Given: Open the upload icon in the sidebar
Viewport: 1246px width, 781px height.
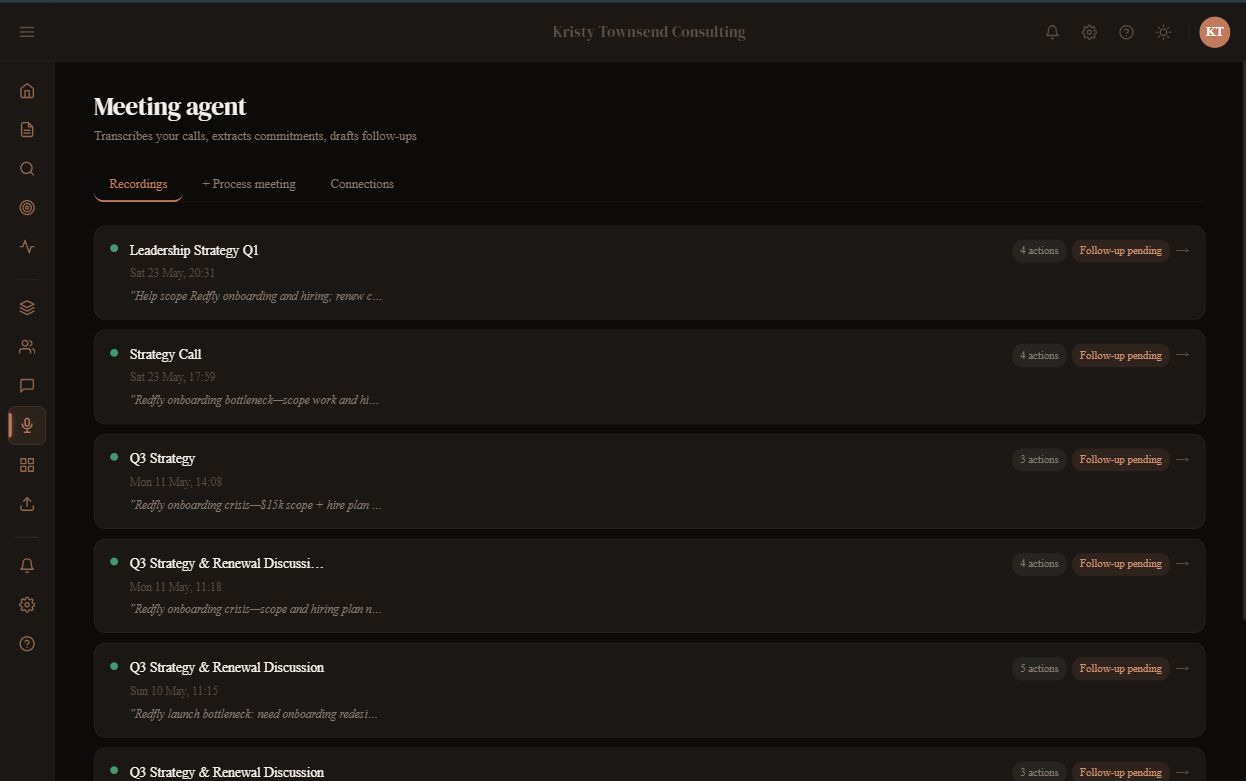Looking at the screenshot, I should click(27, 504).
